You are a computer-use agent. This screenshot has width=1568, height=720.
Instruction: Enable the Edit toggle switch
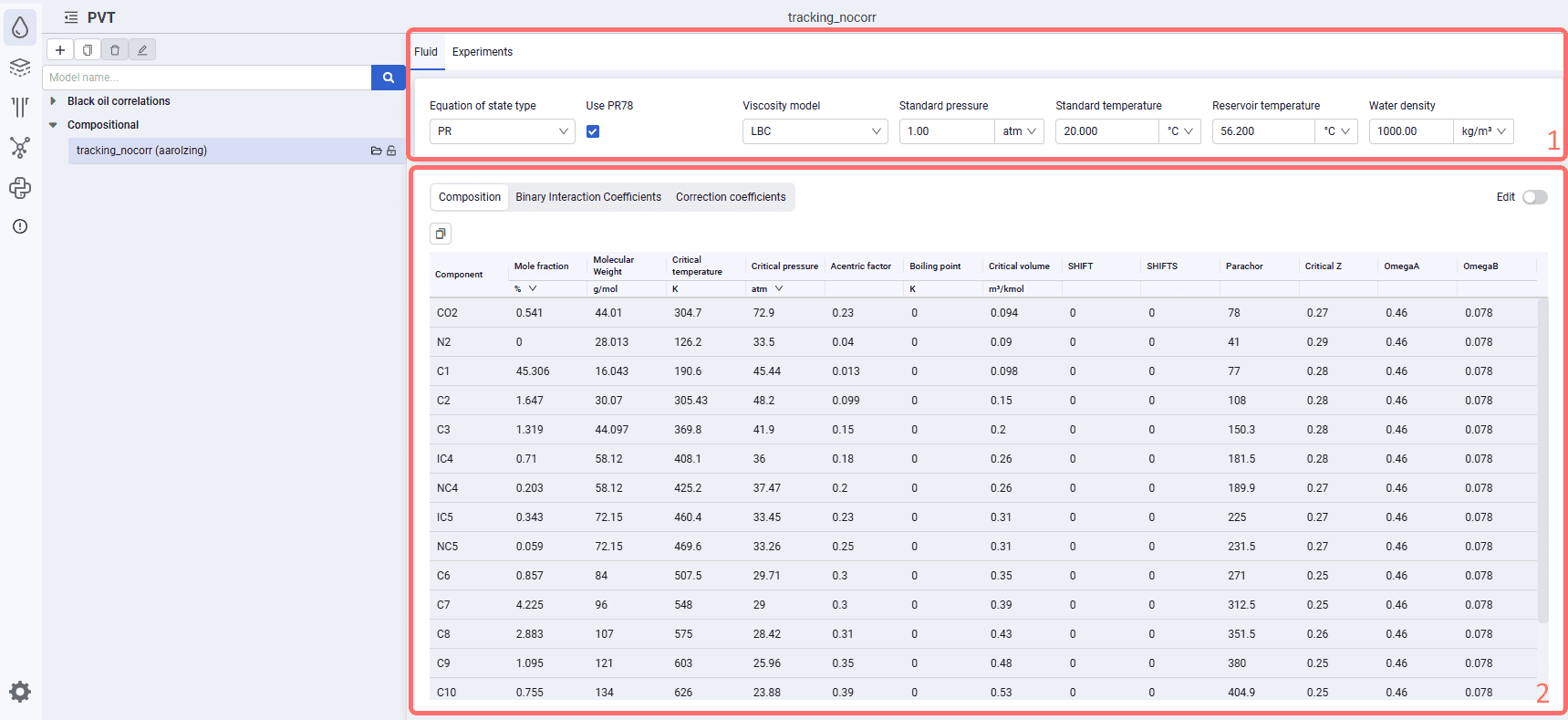coord(1535,197)
